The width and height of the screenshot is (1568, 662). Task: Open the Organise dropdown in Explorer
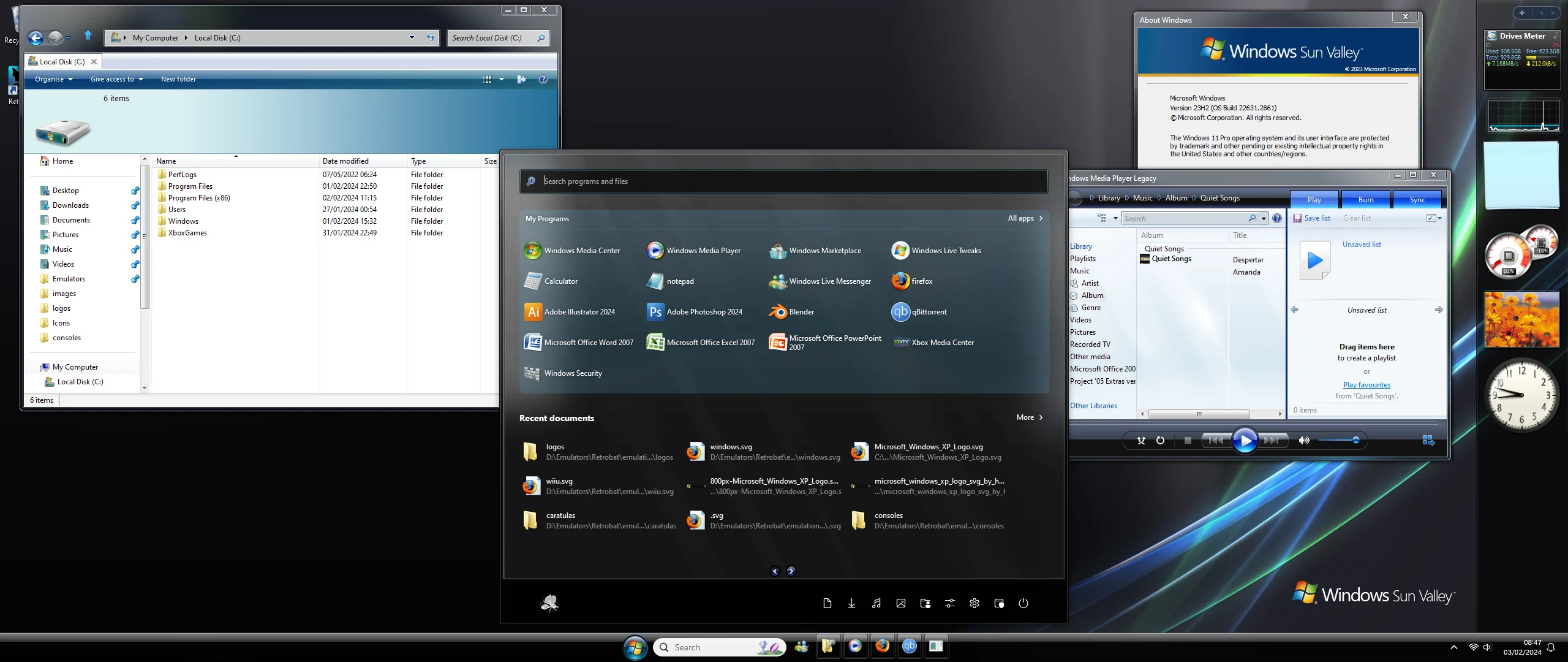[53, 79]
